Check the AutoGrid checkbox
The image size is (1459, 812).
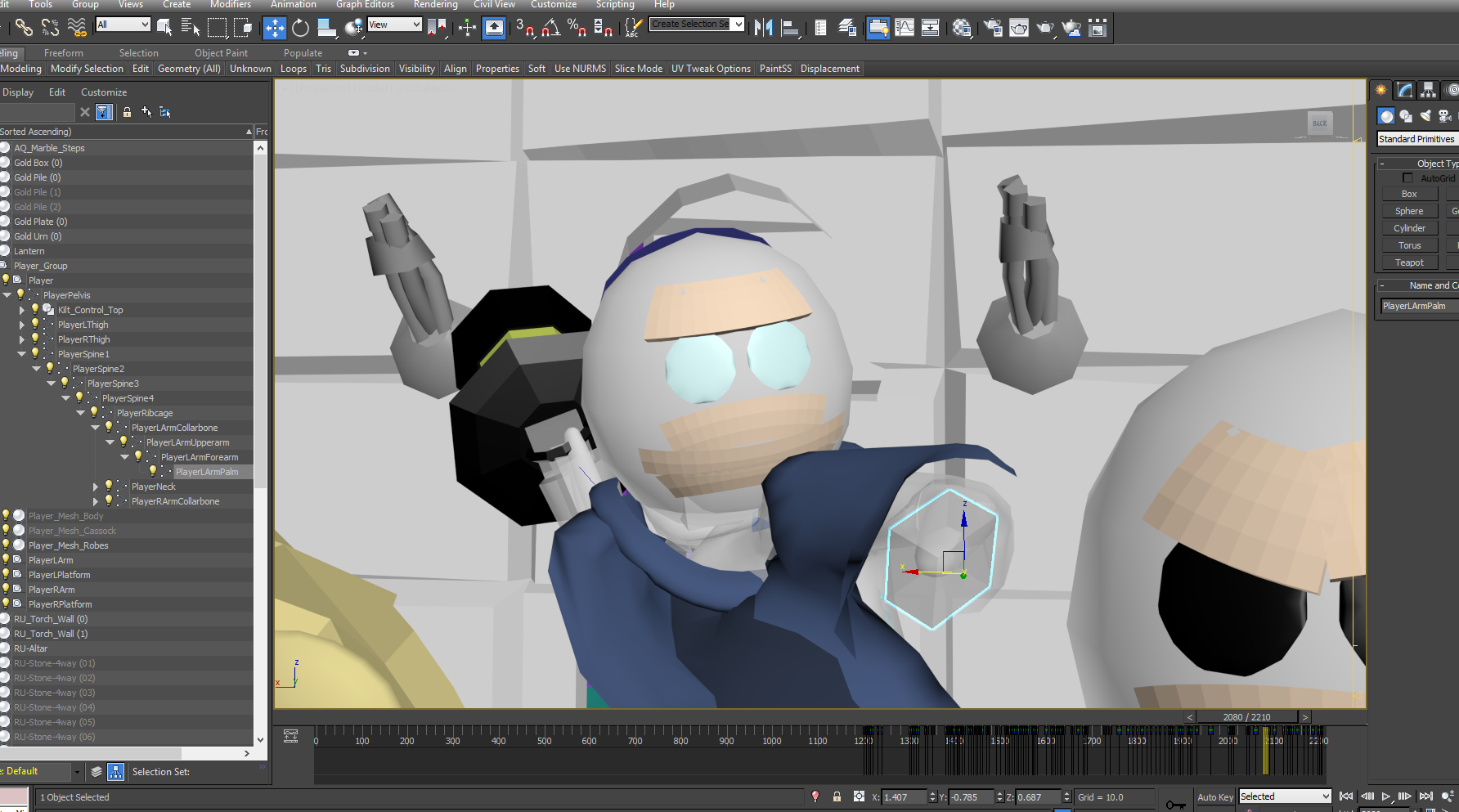(1407, 177)
